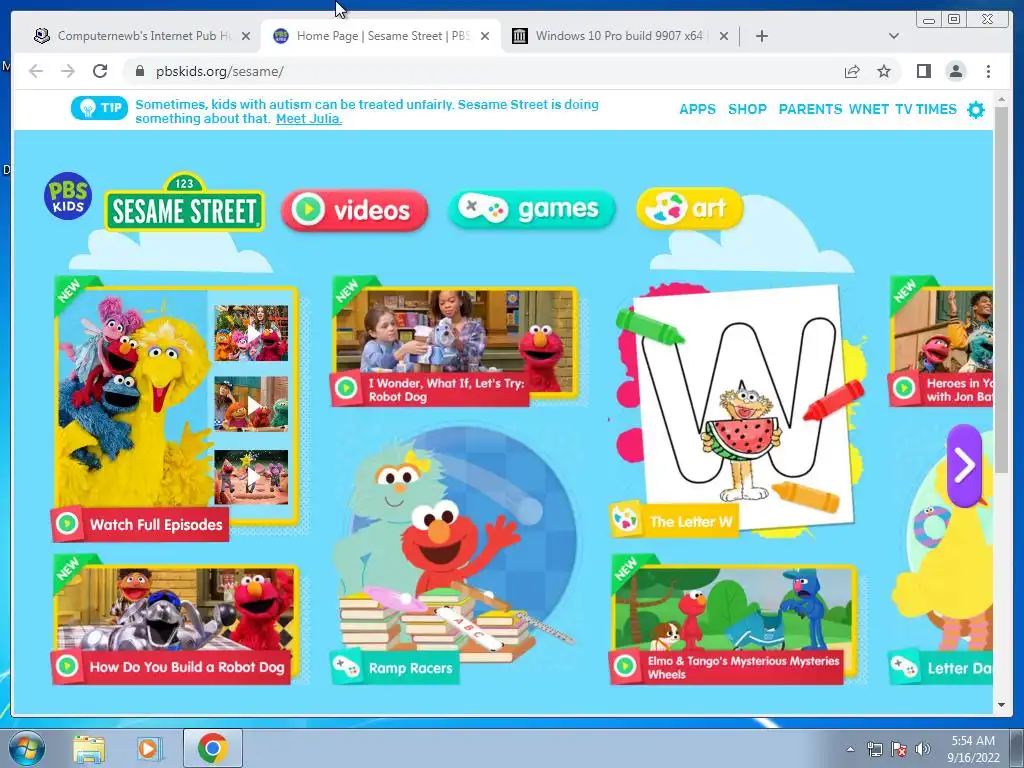This screenshot has width=1024, height=768.
Task: Click the PBS Kids logo
Action: point(68,196)
